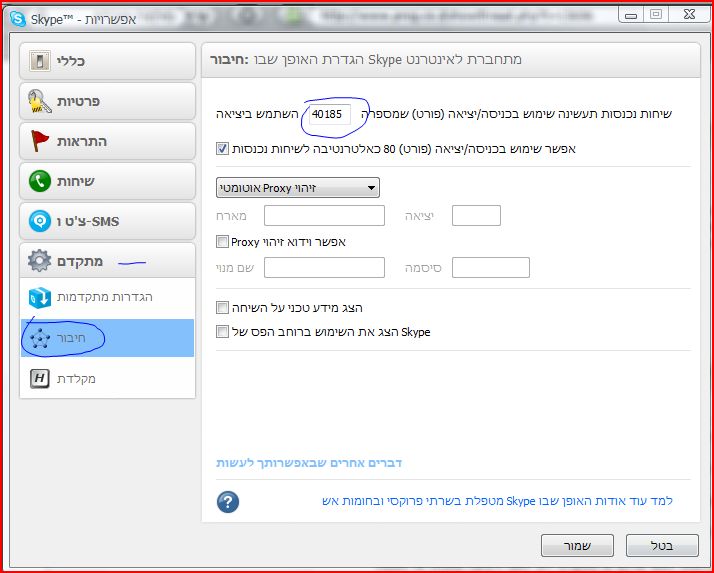Open the פרטיות (Privacy) settings section
The image size is (714, 573).
(x=107, y=101)
